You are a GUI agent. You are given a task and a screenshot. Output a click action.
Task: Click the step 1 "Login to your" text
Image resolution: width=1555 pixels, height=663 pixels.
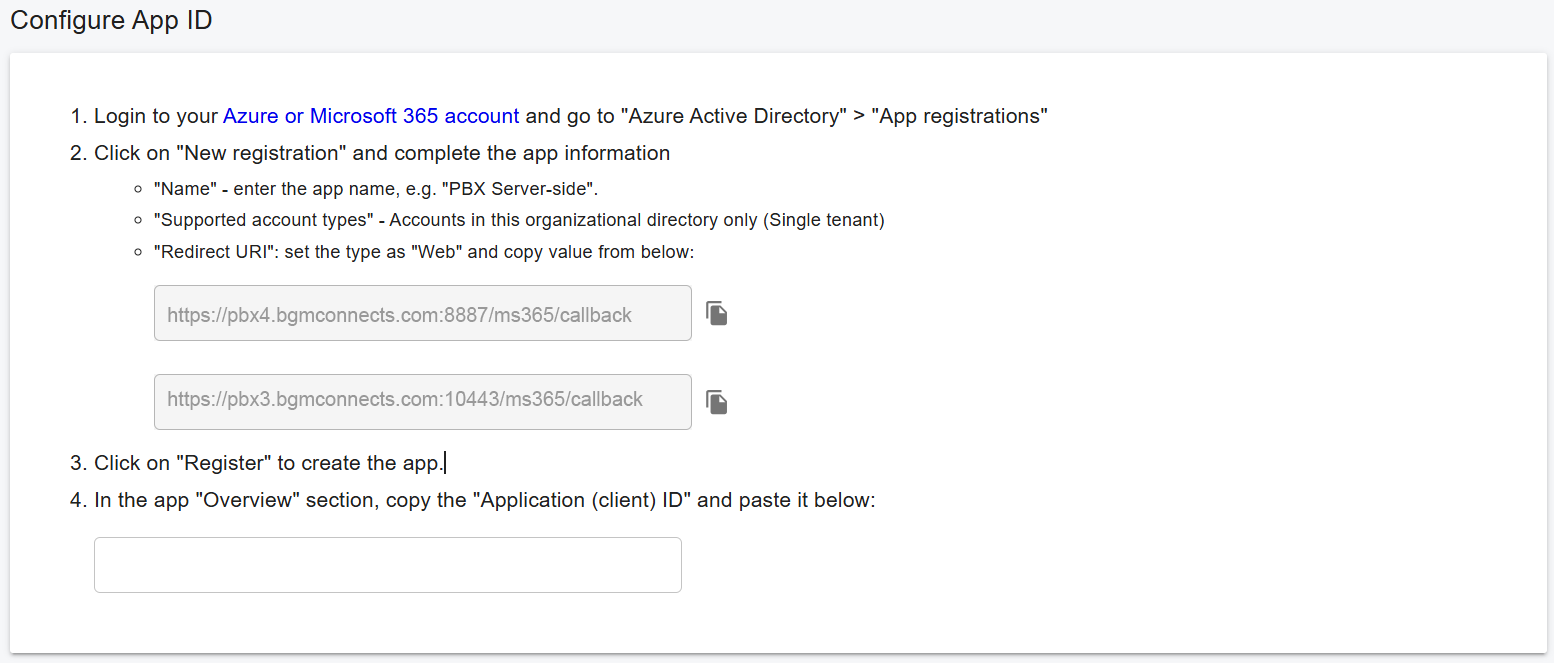pyautogui.click(x=155, y=116)
